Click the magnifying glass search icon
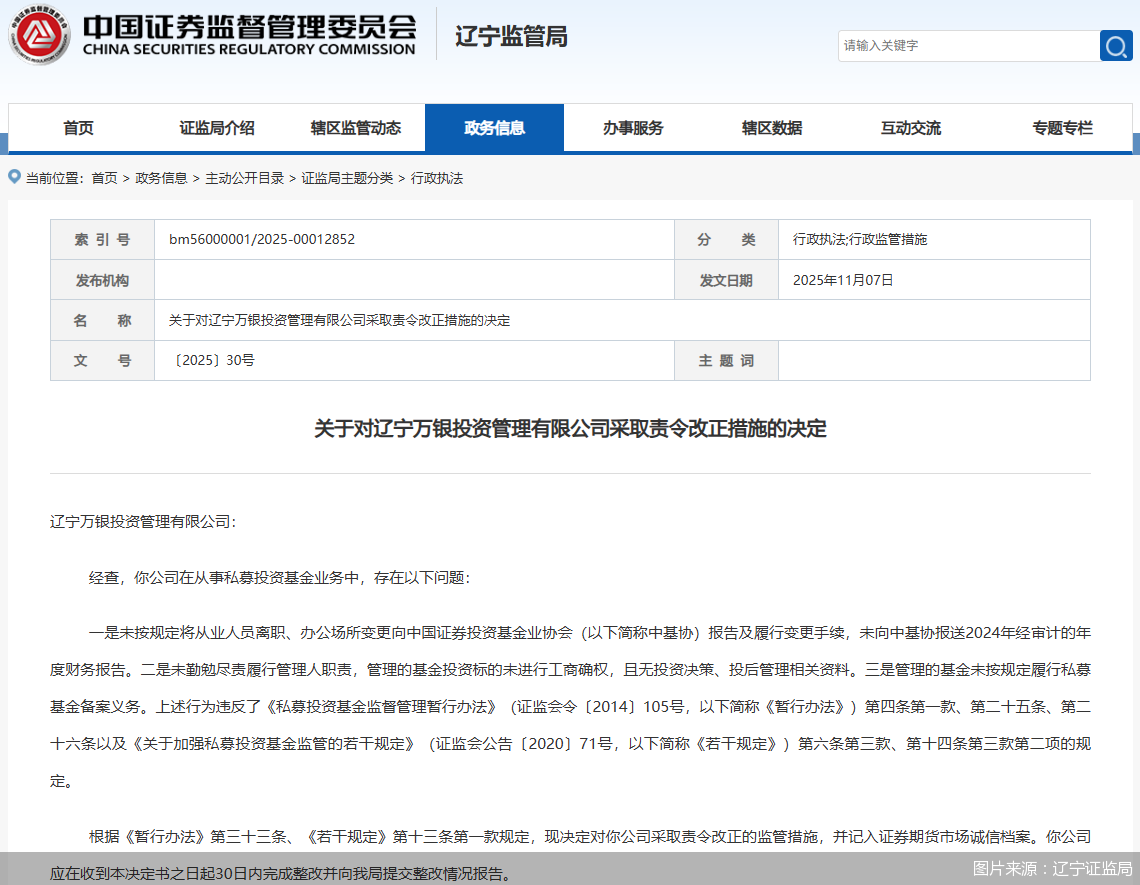 [1116, 46]
